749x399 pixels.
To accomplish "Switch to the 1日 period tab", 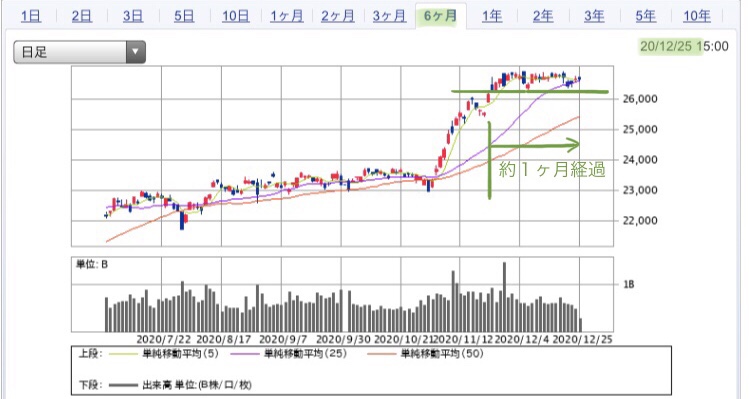I will pos(31,16).
